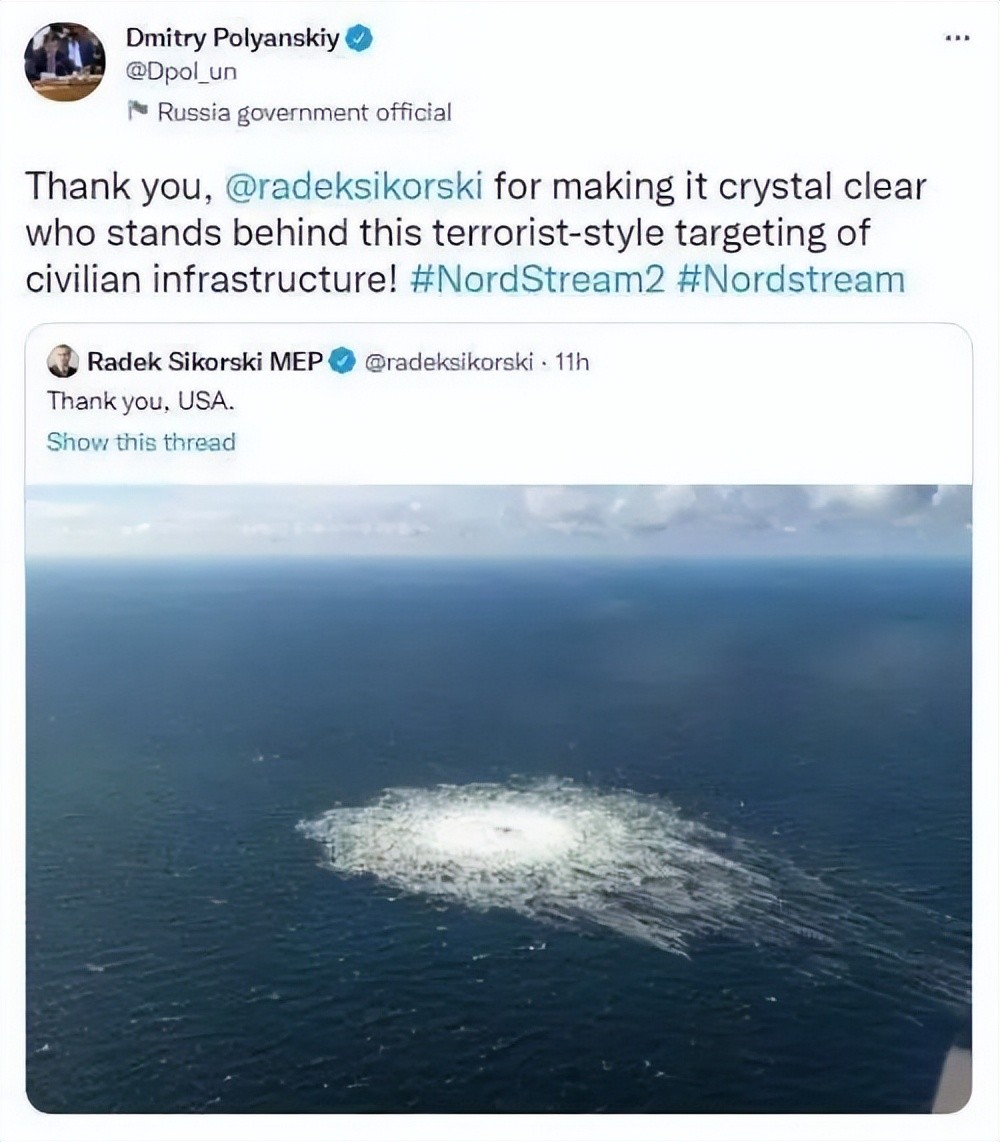Open Radek Sikorski's small profile avatar
Viewport: 1000px width, 1142px height.
(x=62, y=361)
